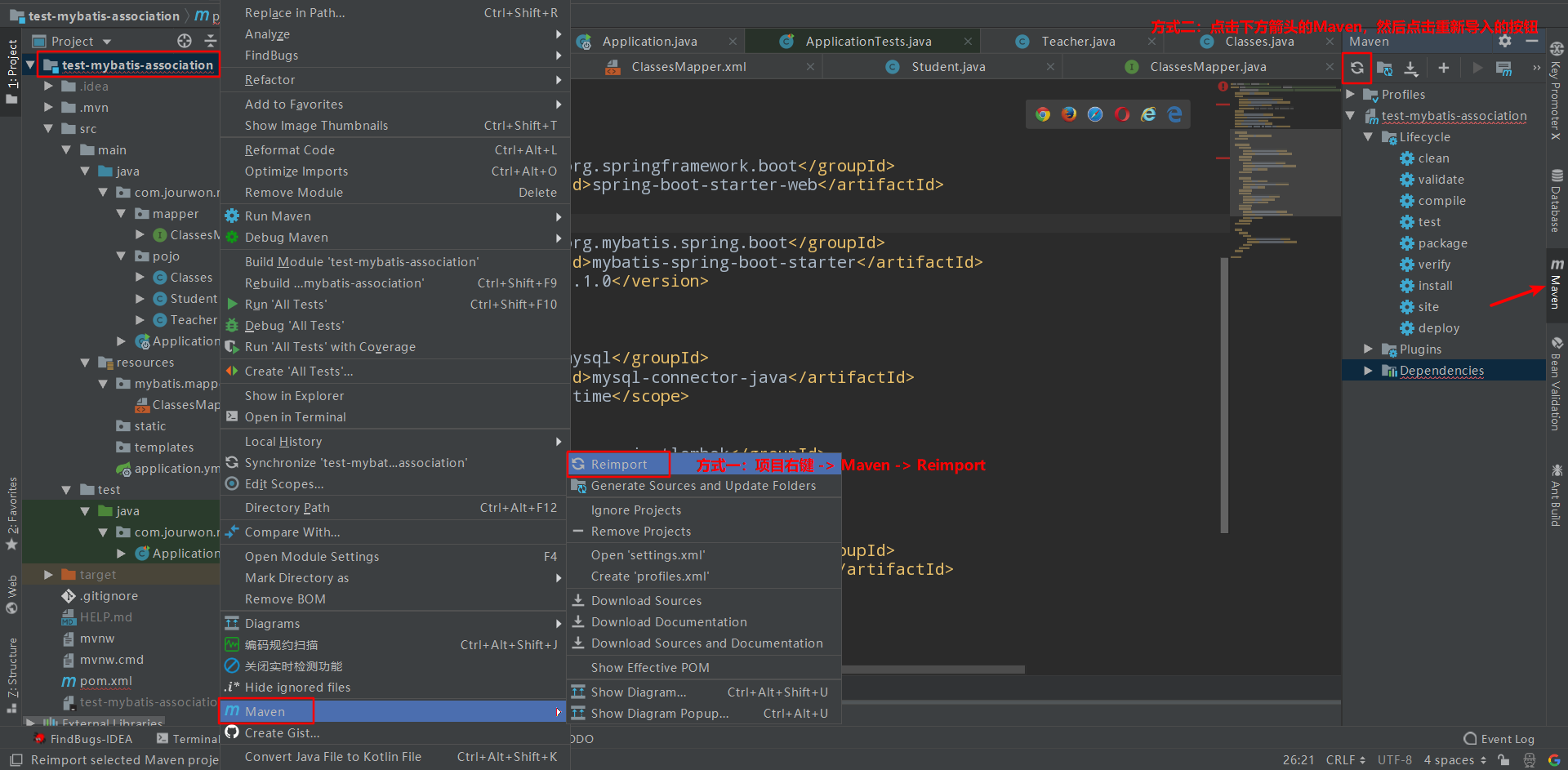
Task: Open Database tool window side tab
Action: click(x=1557, y=201)
